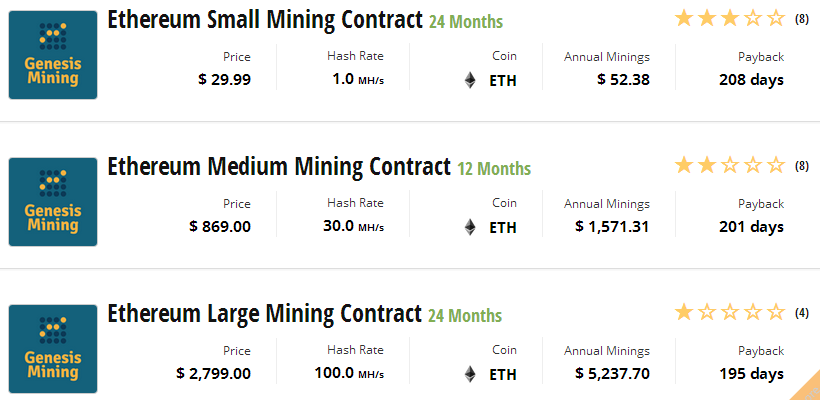Click orange corner ribbon at bottom right
The width and height of the screenshot is (820, 400).
(808, 389)
